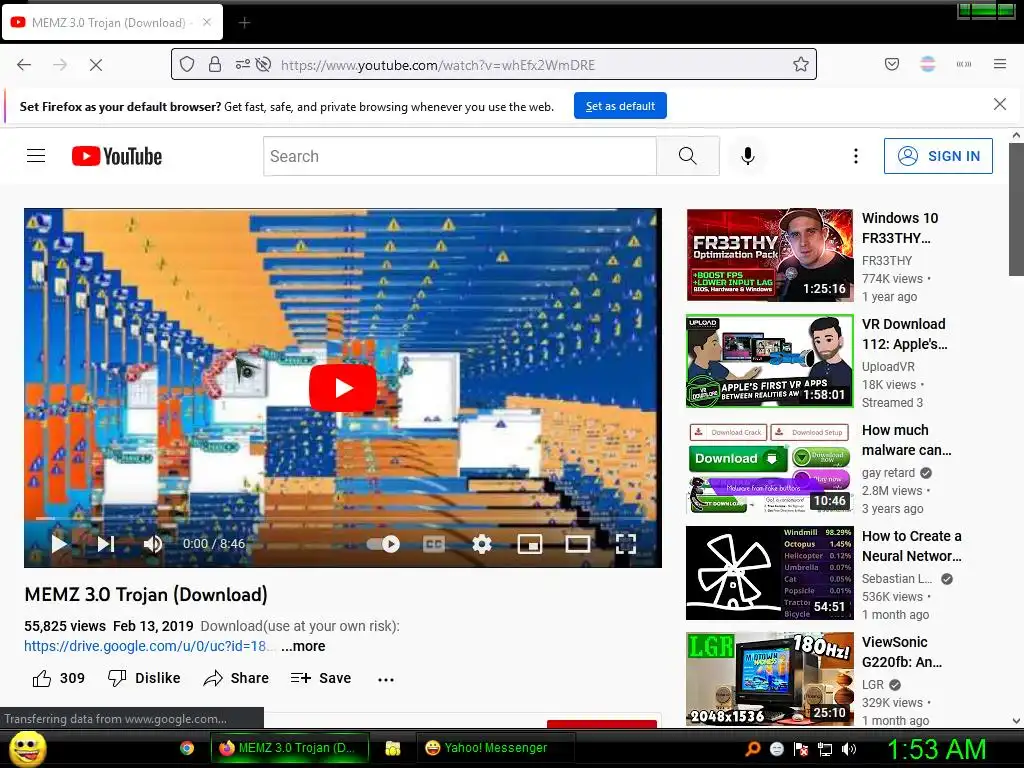Image resolution: width=1024 pixels, height=768 pixels.
Task: Submit search with the magnifier button
Action: click(687, 156)
